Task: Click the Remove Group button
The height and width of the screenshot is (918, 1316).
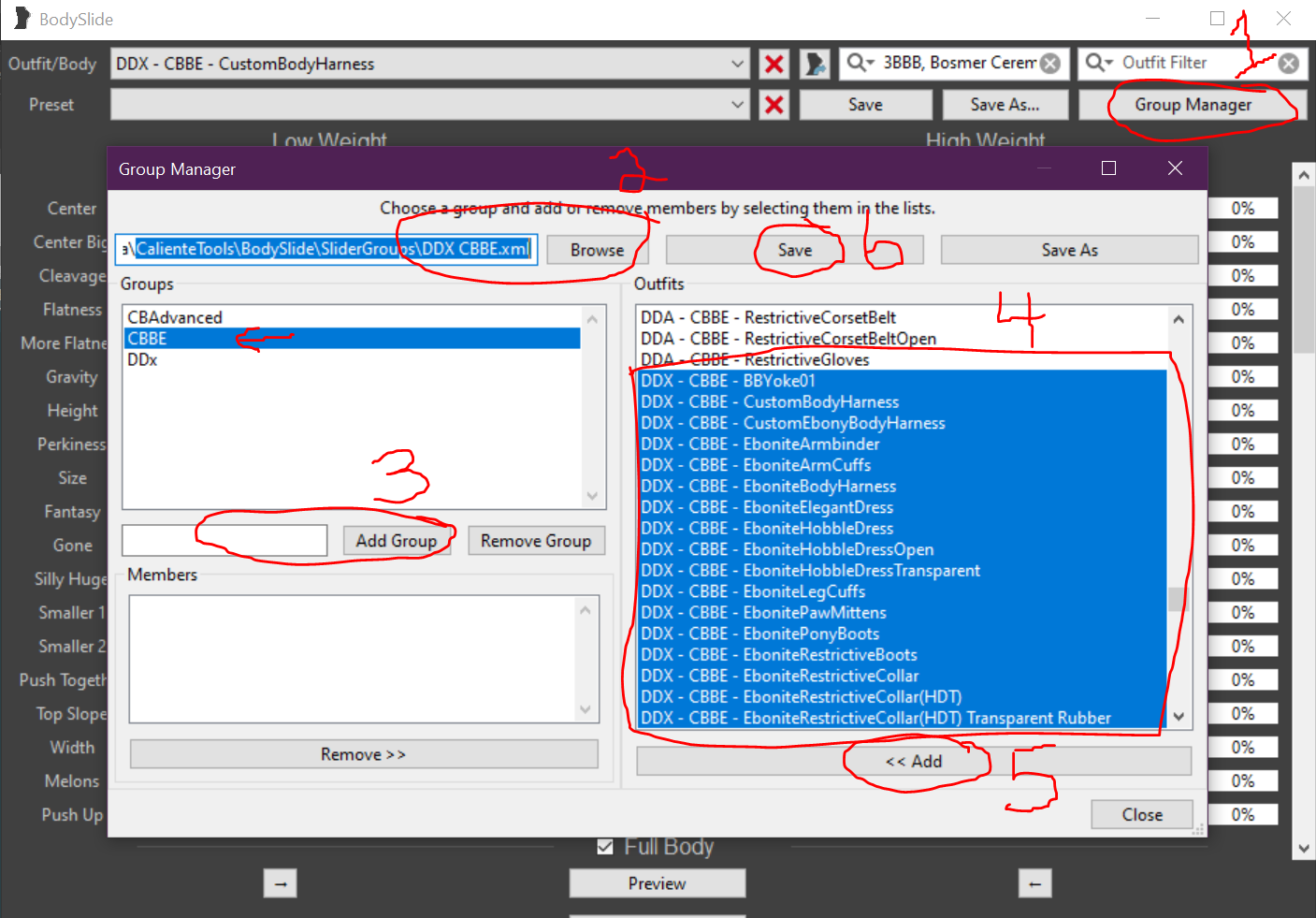Action: [x=536, y=541]
